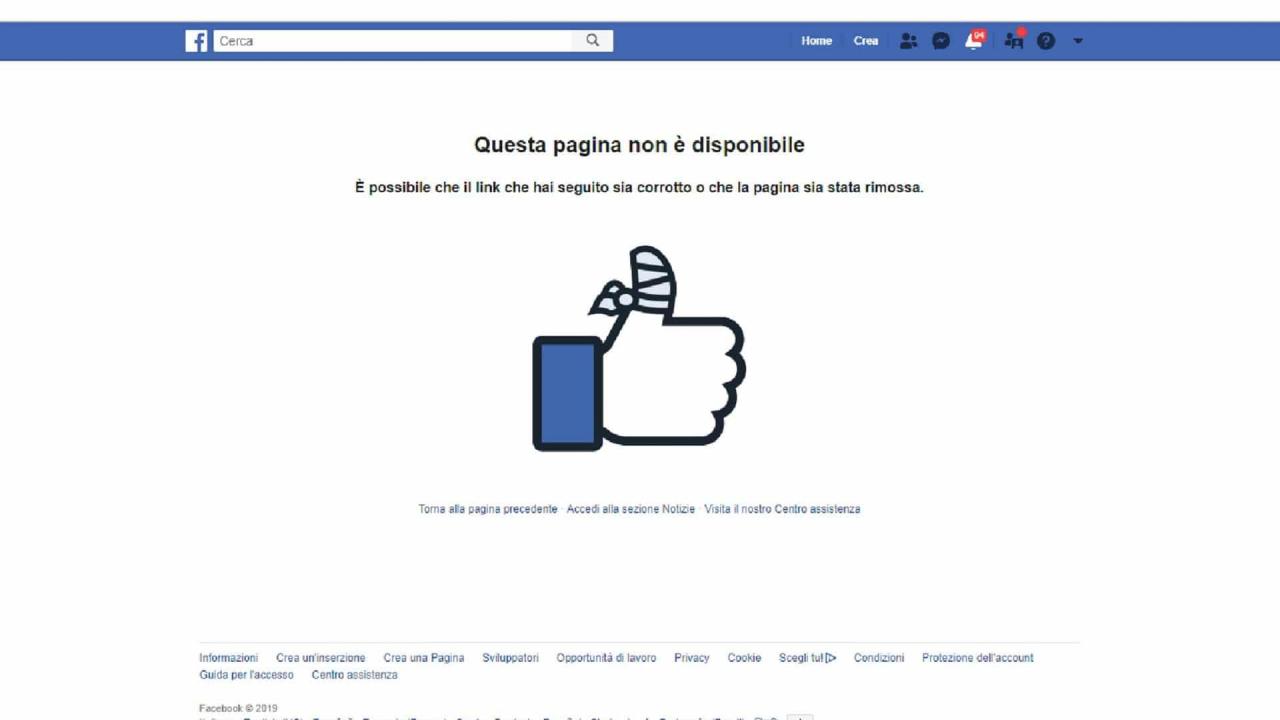Open 'Accedi alla sezione Notizie' link
This screenshot has height=720, width=1280.
click(631, 509)
